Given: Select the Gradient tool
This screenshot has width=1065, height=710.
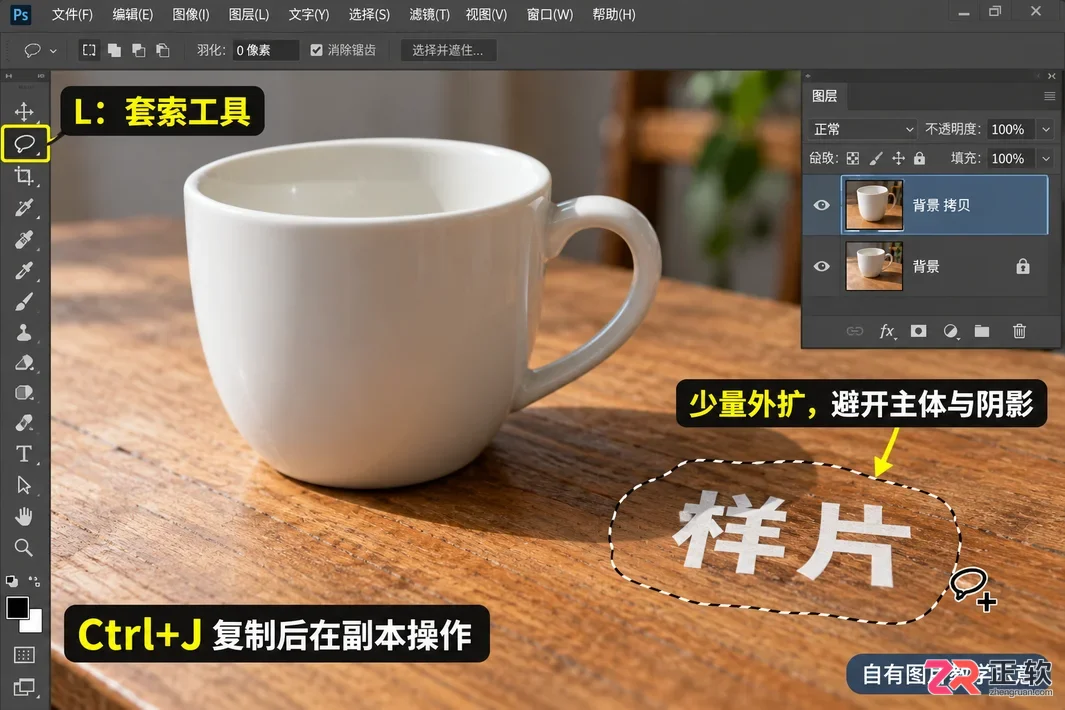Looking at the screenshot, I should [24, 393].
